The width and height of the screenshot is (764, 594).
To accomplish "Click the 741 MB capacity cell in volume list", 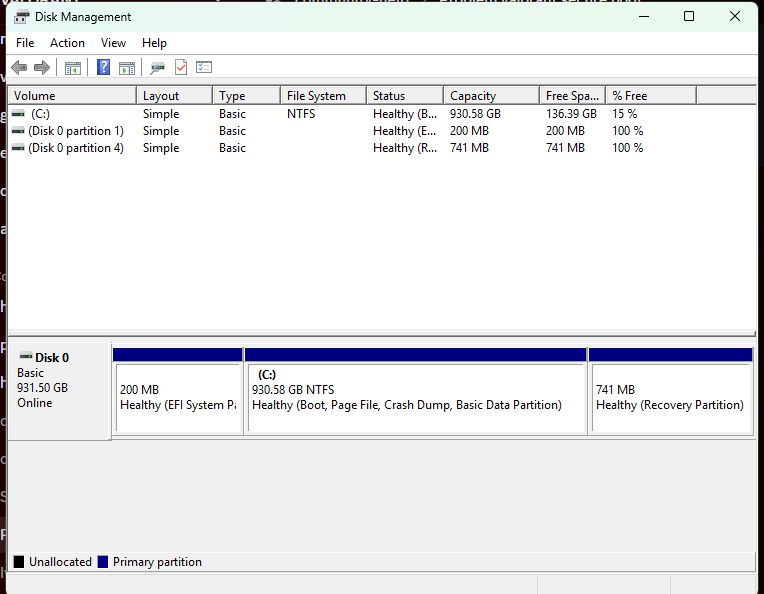I will tap(469, 148).
